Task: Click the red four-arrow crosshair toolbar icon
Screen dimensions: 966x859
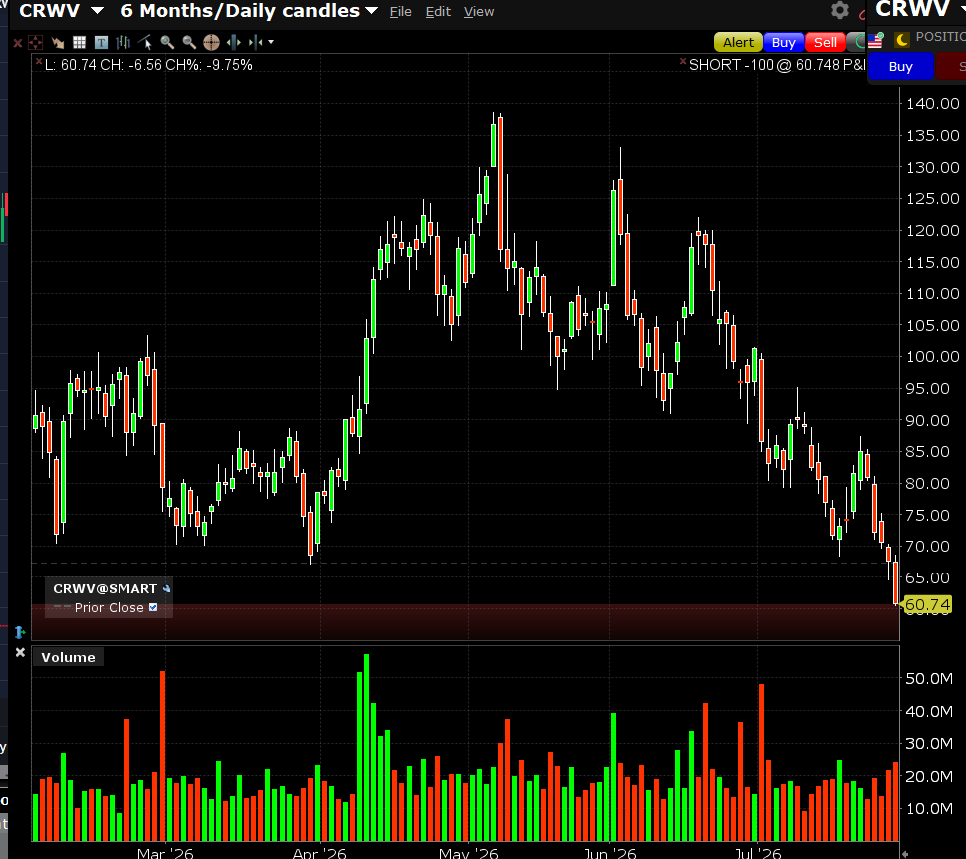Action: pos(36,43)
